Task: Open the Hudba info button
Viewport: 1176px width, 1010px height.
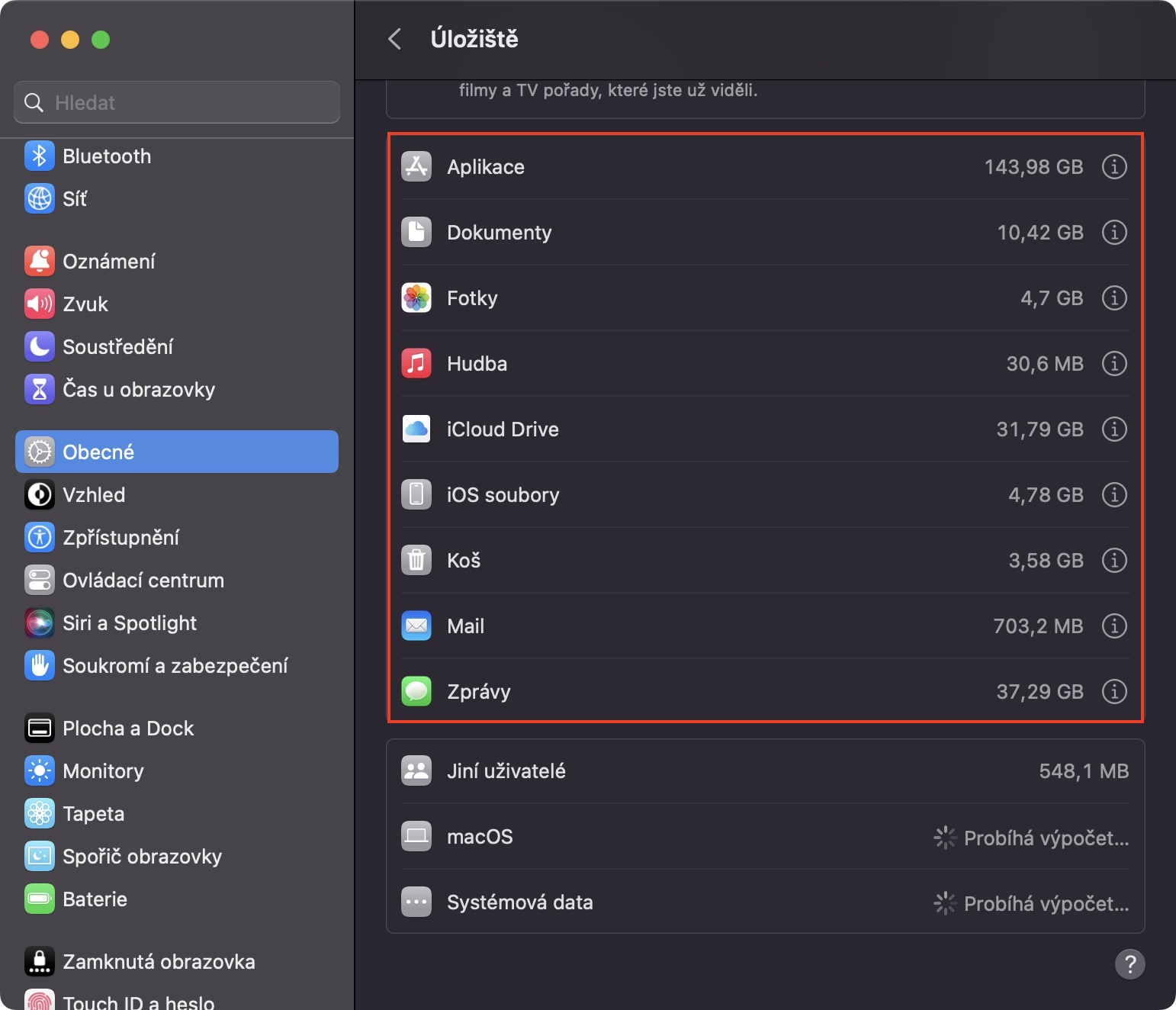Action: click(1114, 363)
